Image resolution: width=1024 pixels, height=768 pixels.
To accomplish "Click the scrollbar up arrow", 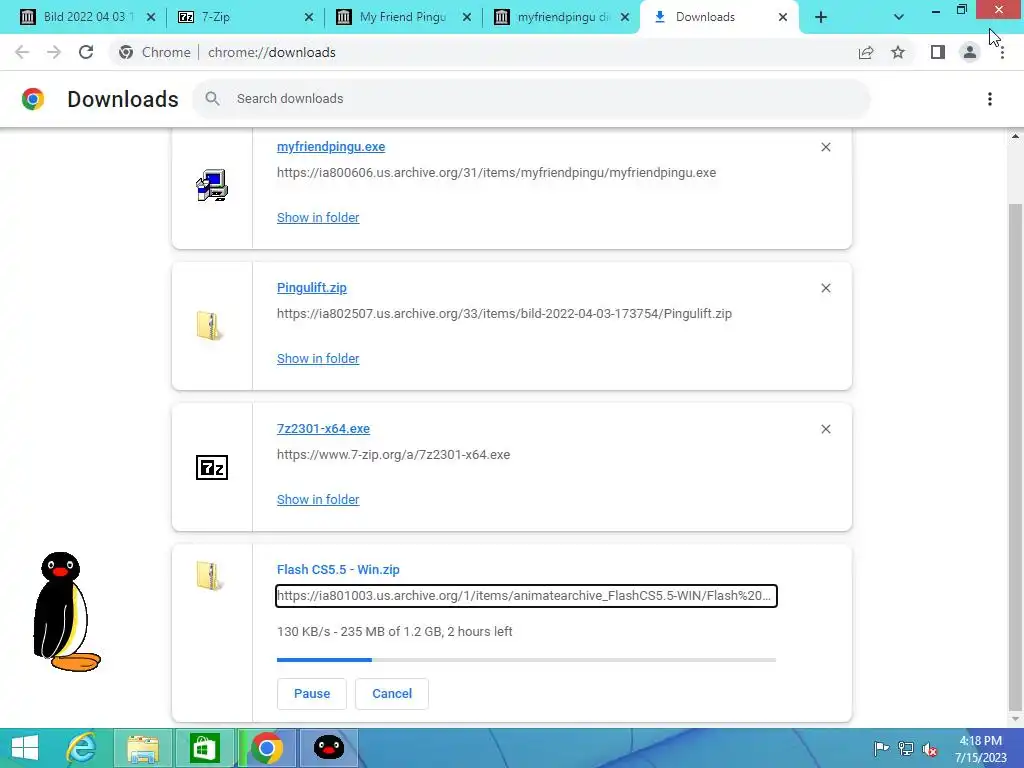I will click(x=1015, y=136).
